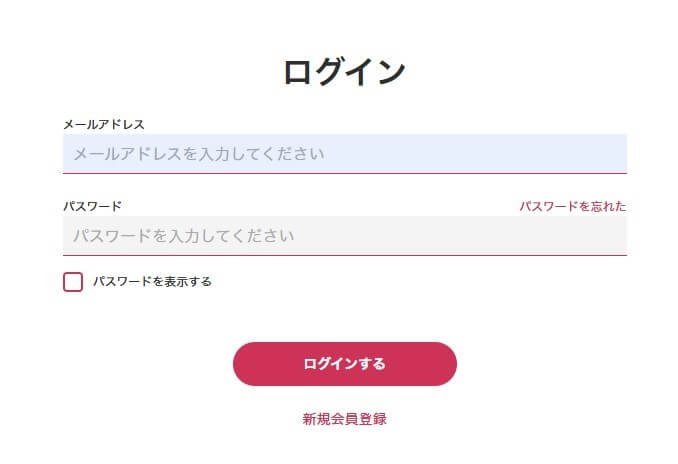Start password recovery via the forgot password link
This screenshot has width=678, height=464.
click(x=572, y=206)
